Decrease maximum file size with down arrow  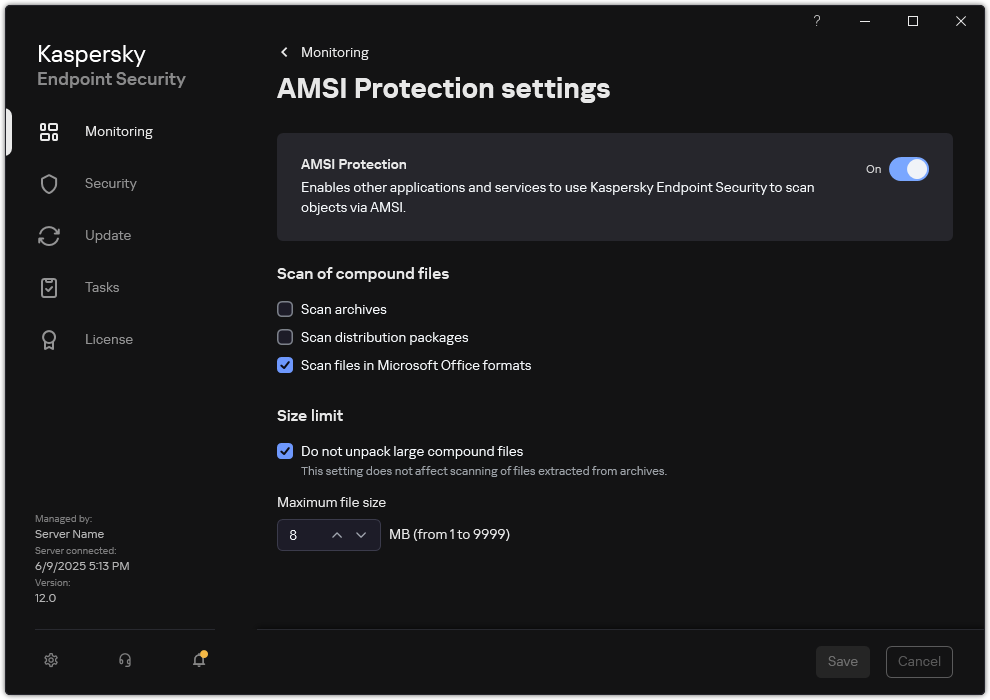pos(362,535)
